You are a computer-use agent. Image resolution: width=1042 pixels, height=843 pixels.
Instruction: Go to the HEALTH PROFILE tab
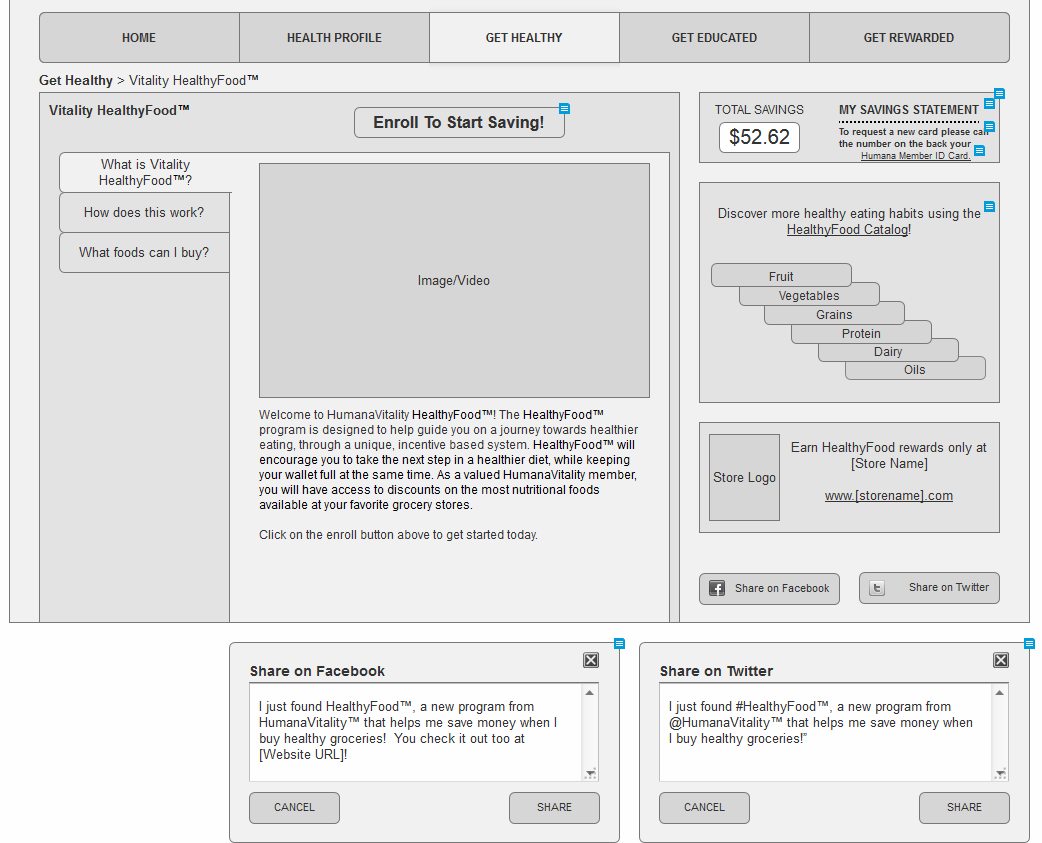(334, 38)
